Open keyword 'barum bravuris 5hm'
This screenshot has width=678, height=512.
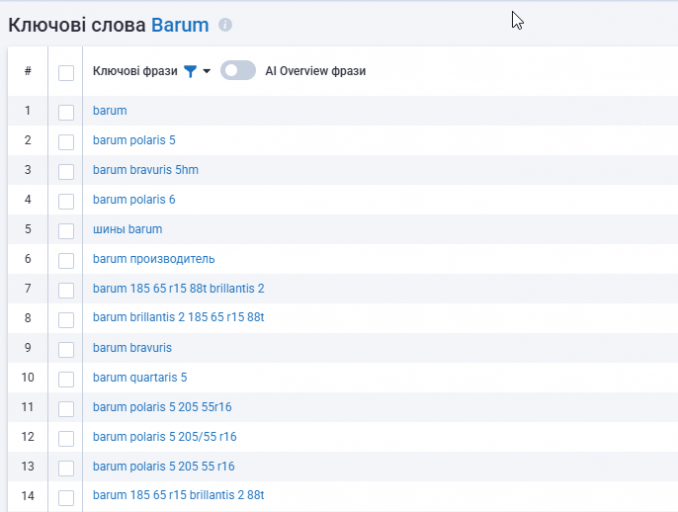click(x=146, y=170)
